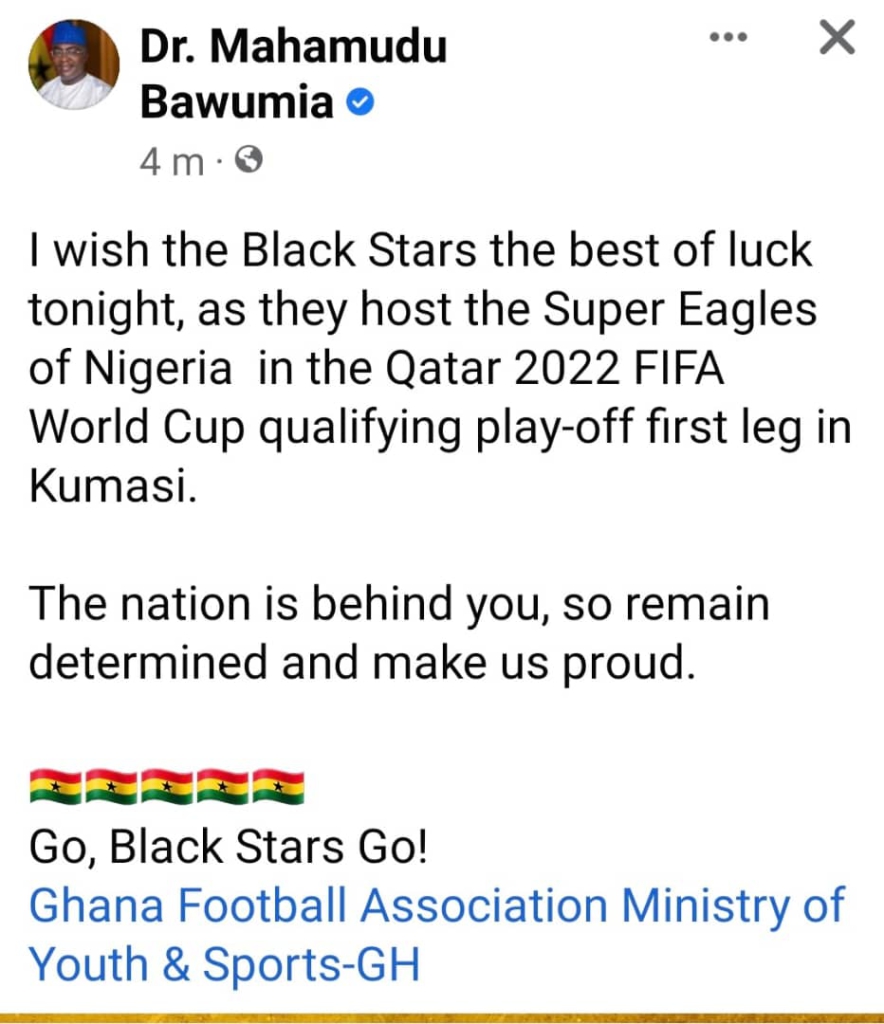Open the three-dots post options menu

(x=728, y=38)
